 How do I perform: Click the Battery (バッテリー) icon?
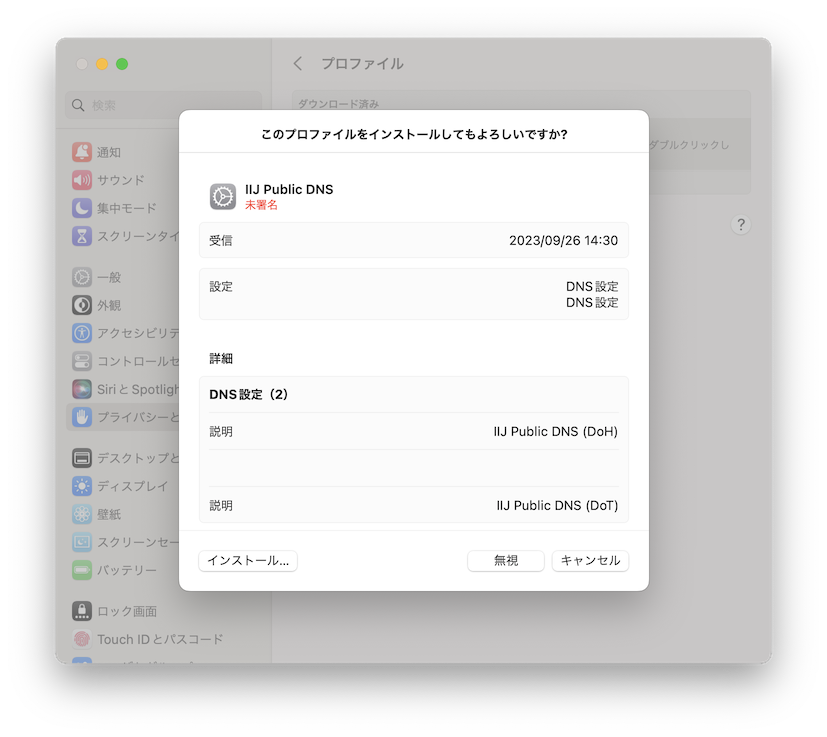click(82, 570)
